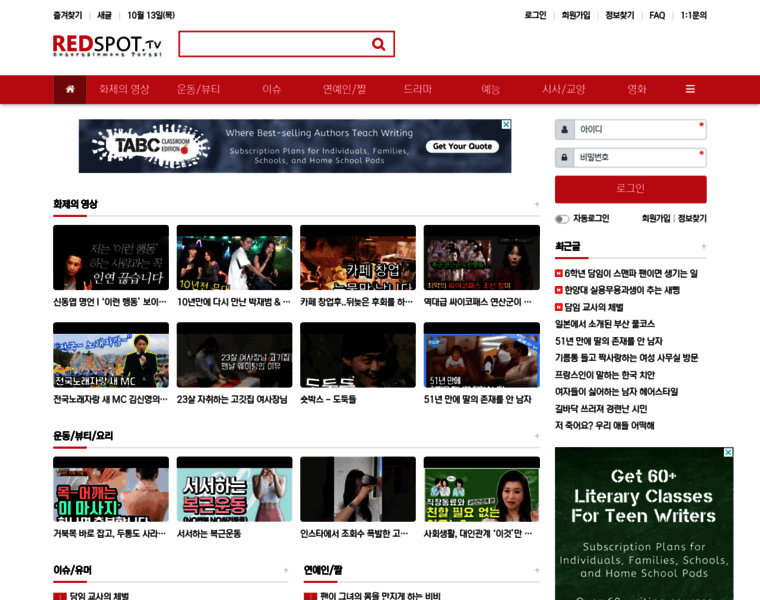Open the FAQ link
The width and height of the screenshot is (760, 600).
pyautogui.click(x=657, y=16)
